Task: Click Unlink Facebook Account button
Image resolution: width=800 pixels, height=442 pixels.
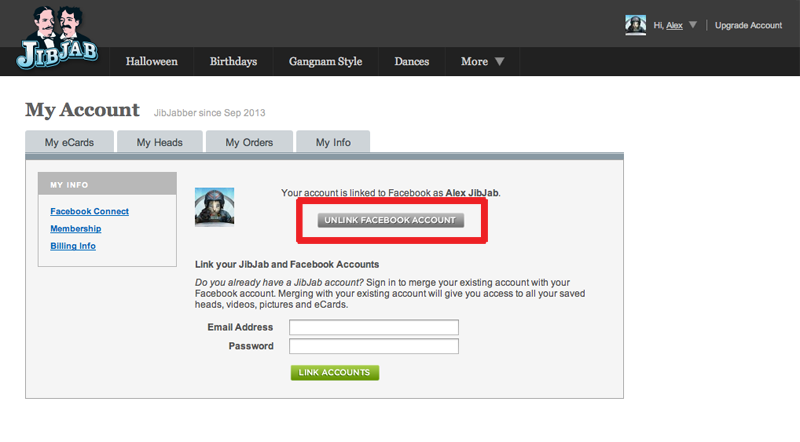Action: point(390,220)
